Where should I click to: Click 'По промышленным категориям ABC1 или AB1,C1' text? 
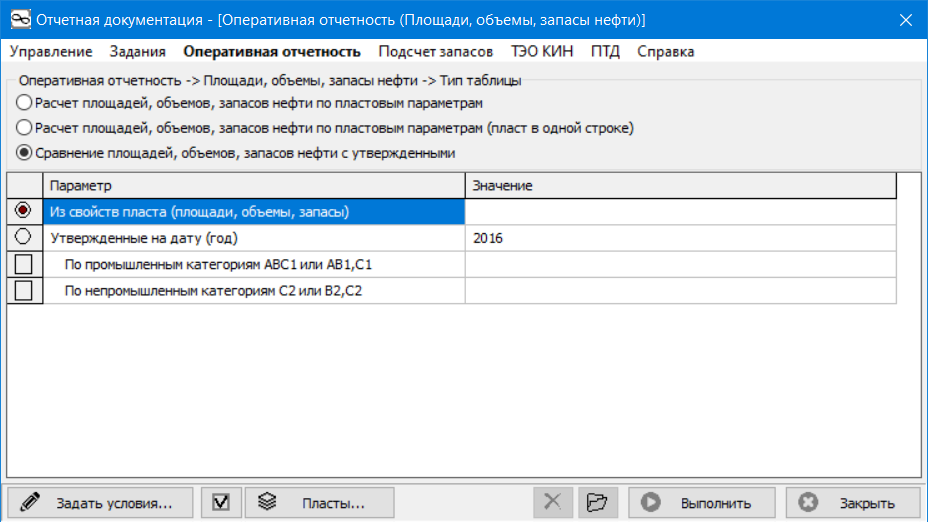click(x=218, y=265)
